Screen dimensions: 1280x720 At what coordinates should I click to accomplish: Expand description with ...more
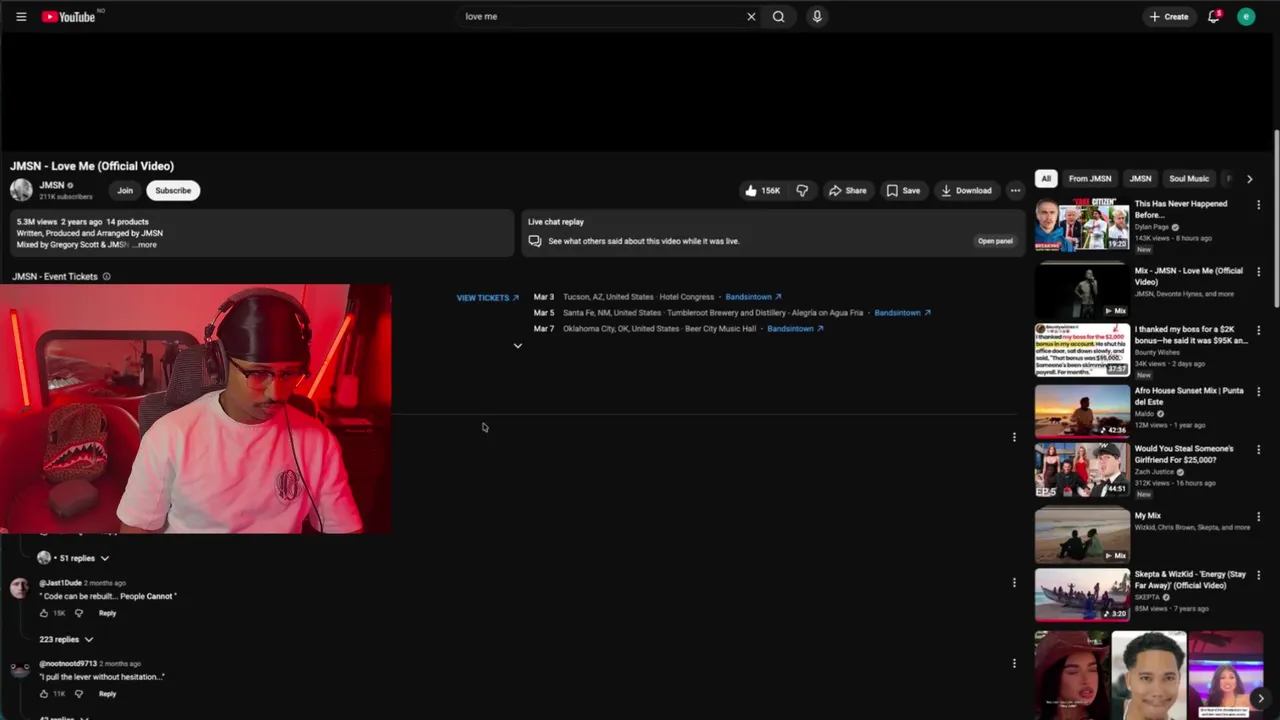click(145, 245)
